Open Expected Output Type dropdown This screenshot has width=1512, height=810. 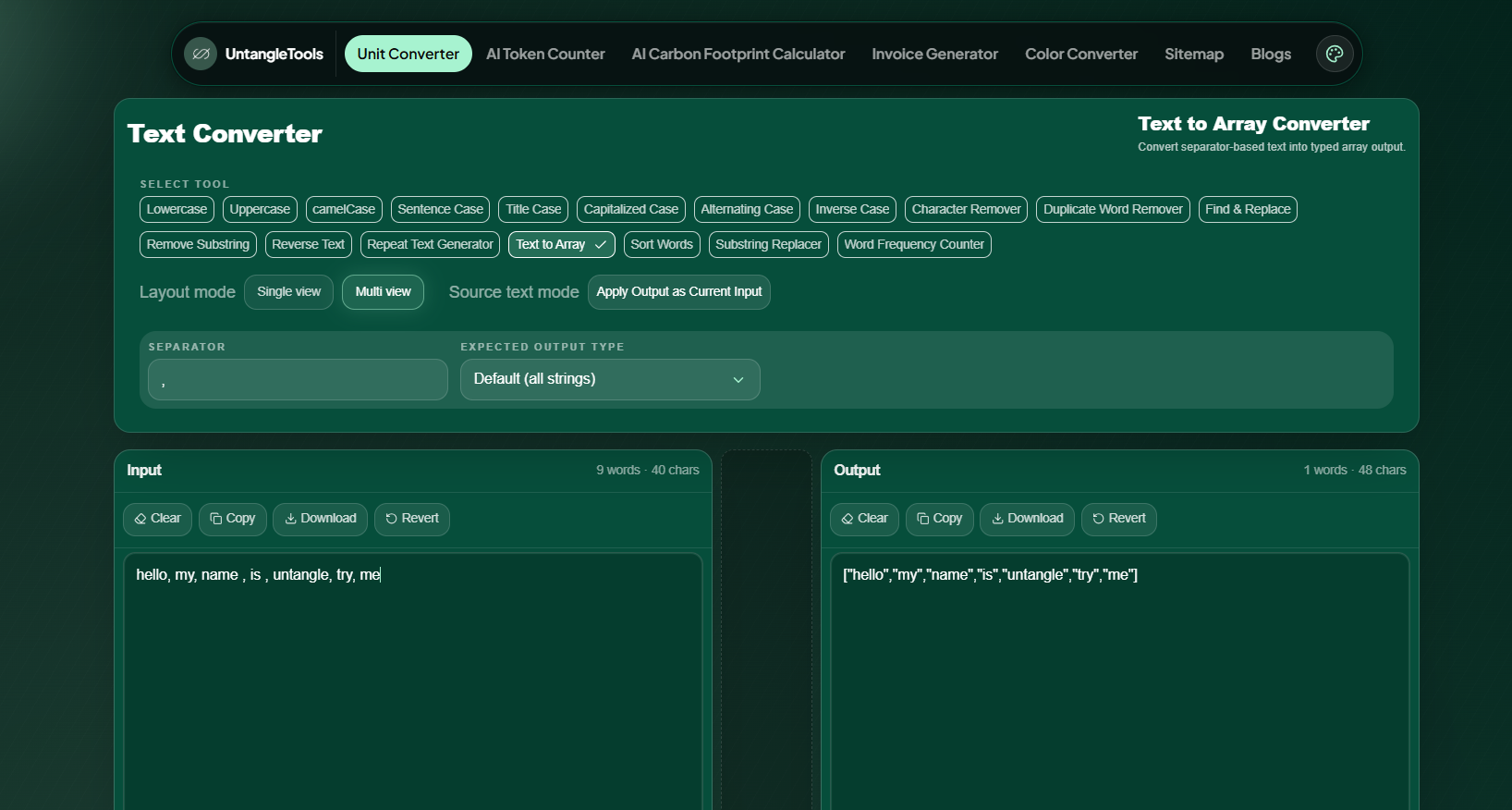[610, 379]
